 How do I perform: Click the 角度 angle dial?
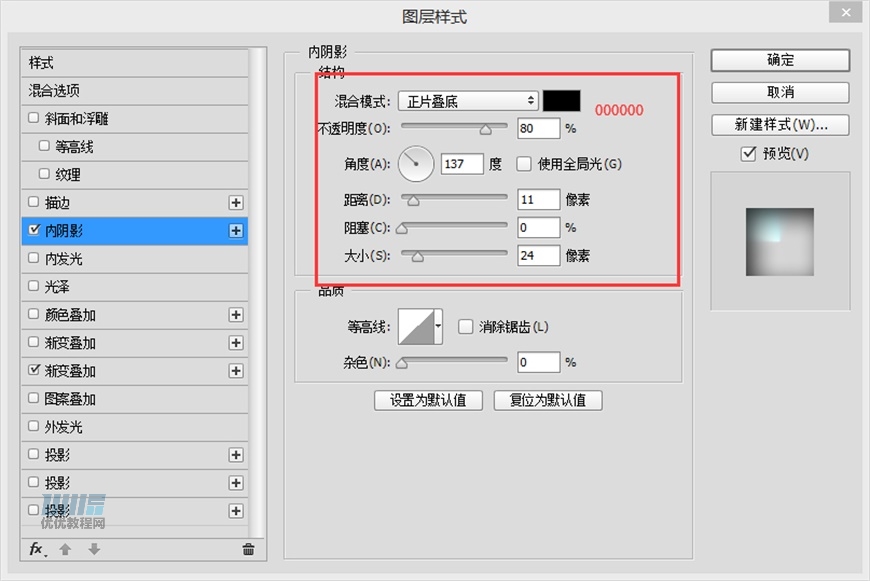416,164
